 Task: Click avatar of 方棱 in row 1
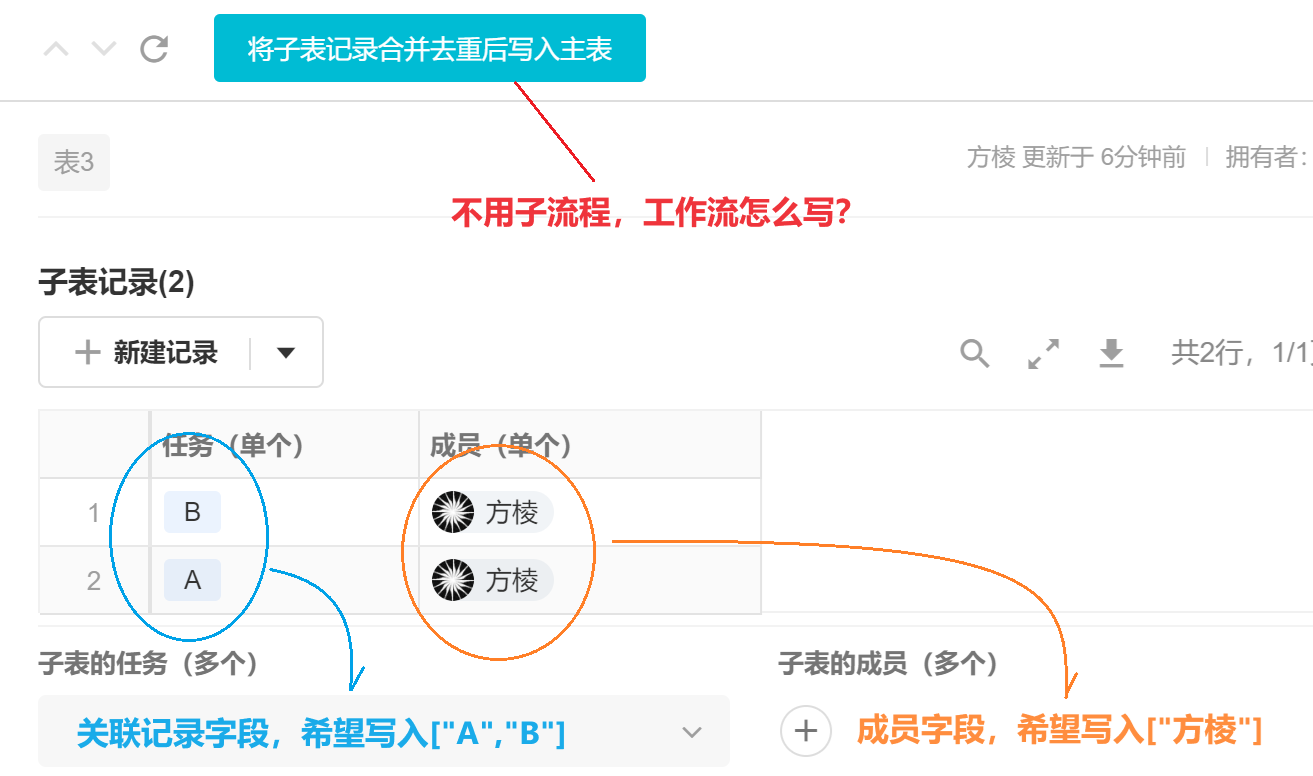(x=453, y=513)
